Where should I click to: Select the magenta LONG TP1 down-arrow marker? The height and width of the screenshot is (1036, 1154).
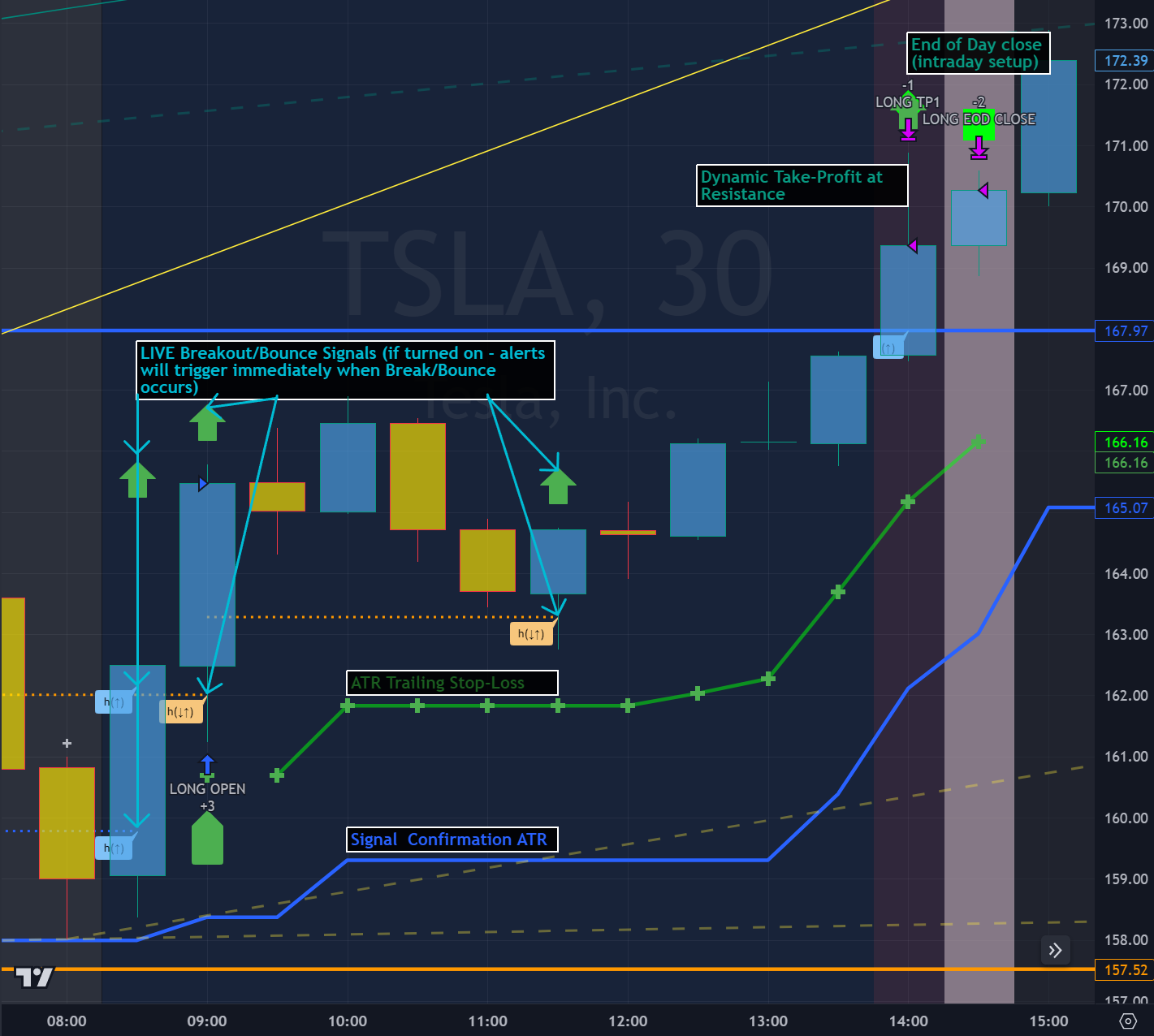click(x=908, y=130)
